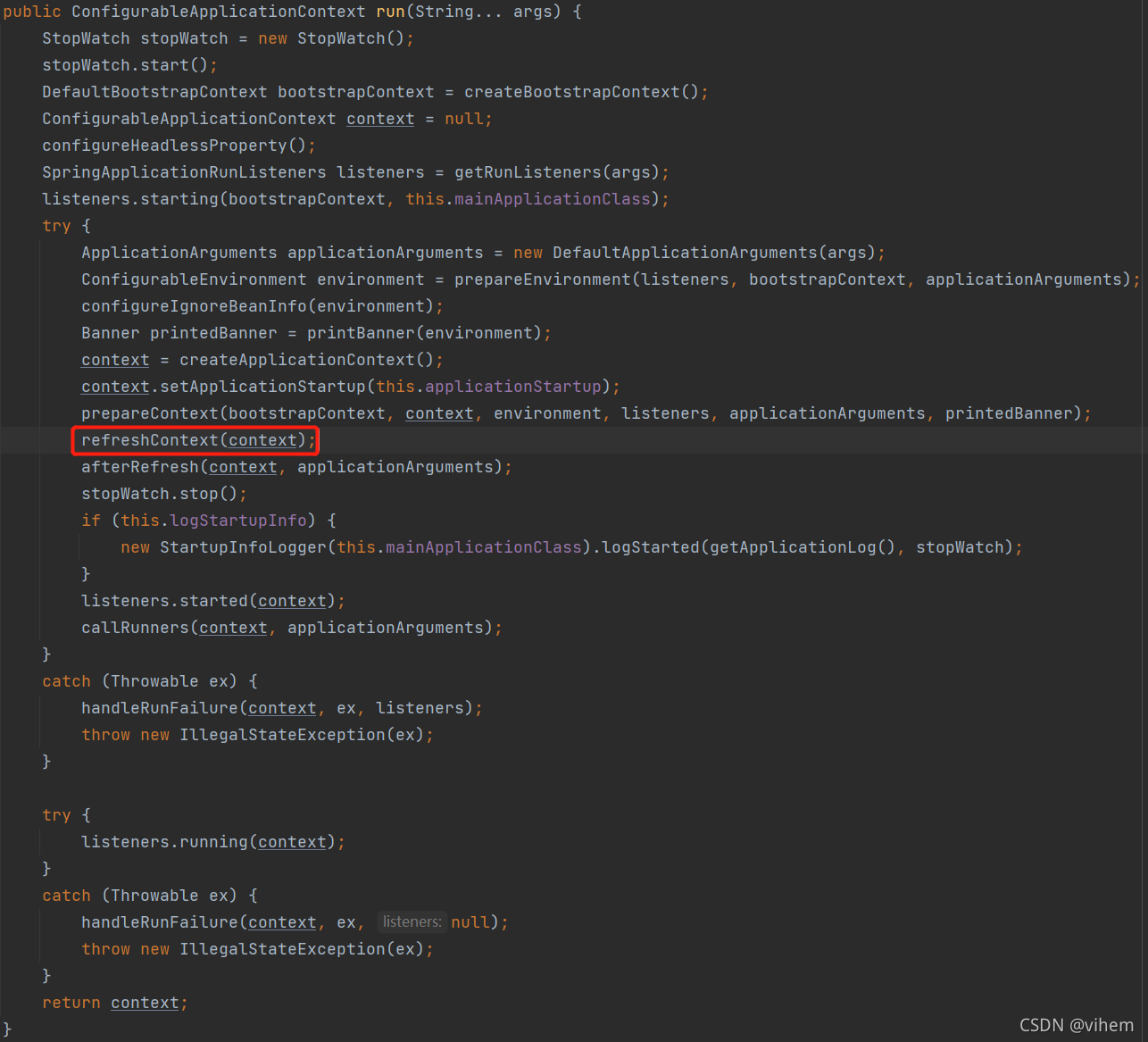Image resolution: width=1148 pixels, height=1042 pixels.
Task: Click the run method name in the signature
Action: 390,12
